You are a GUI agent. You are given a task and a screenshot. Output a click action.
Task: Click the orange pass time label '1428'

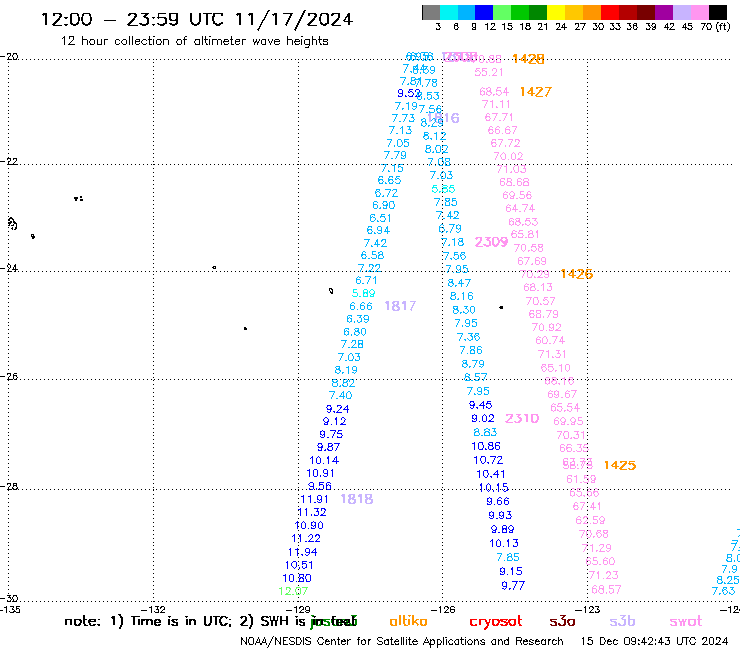pos(528,59)
